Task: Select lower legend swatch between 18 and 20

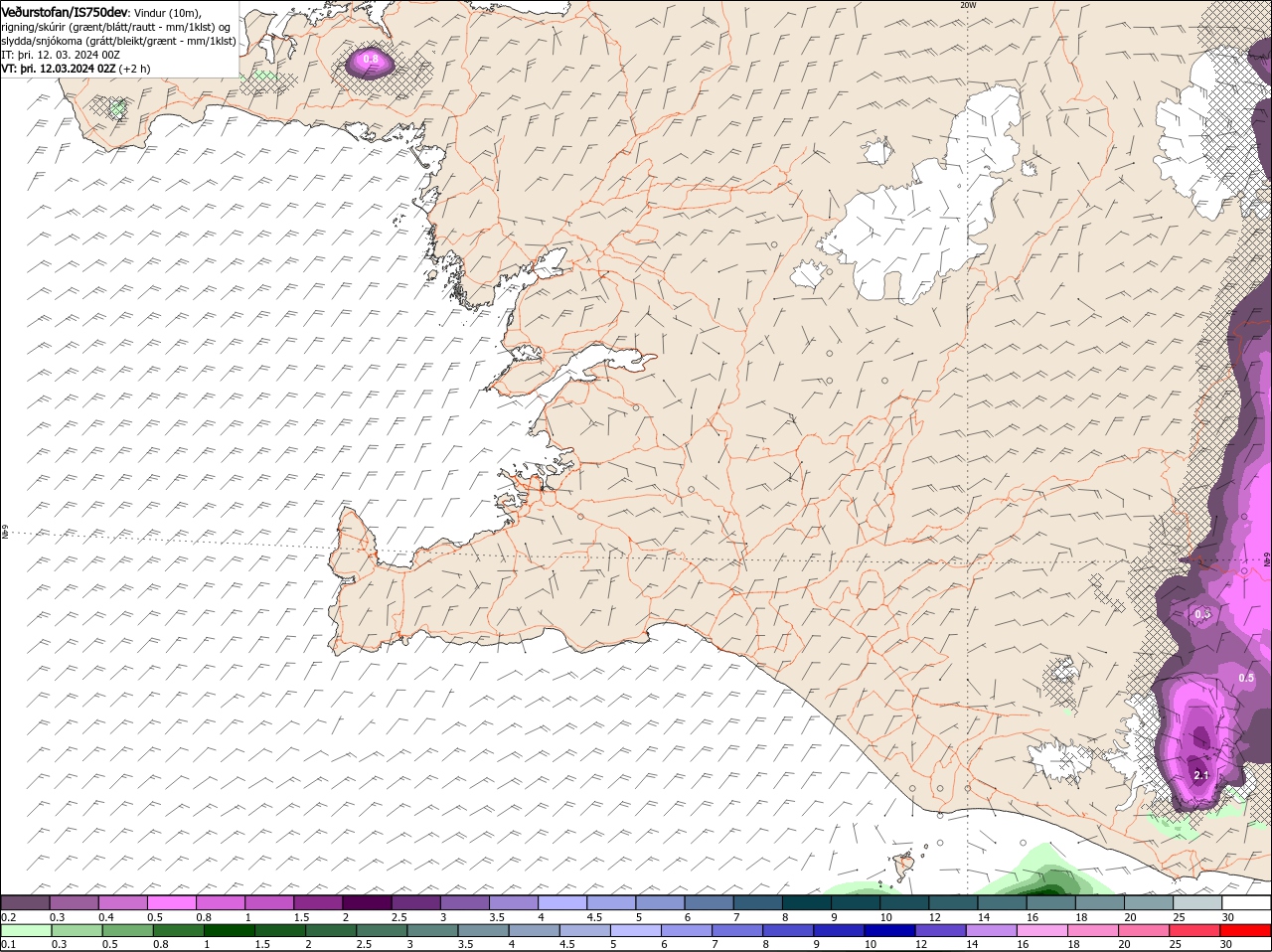Action: (1093, 930)
